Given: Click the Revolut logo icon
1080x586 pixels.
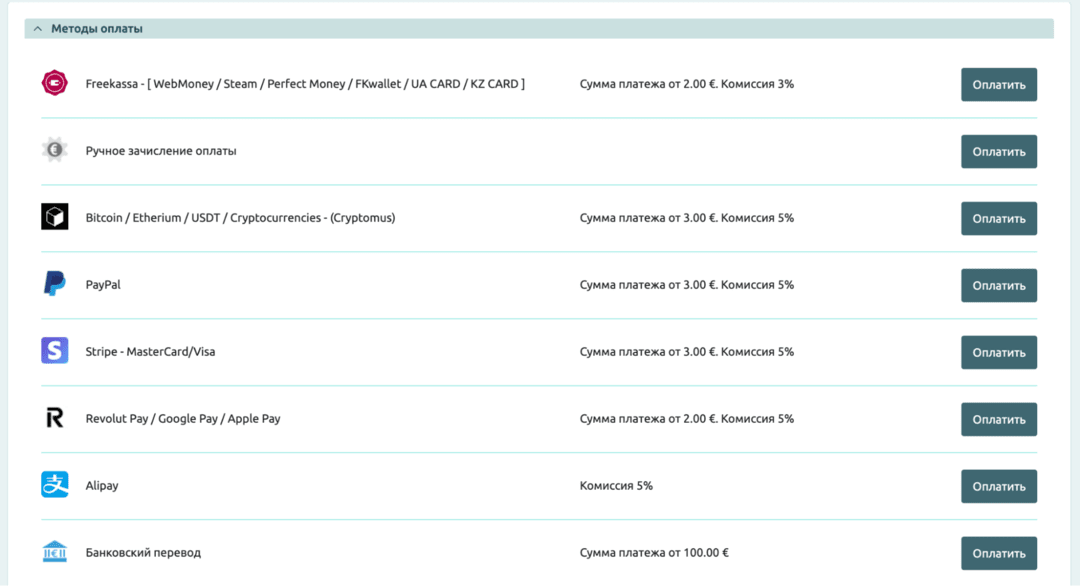Looking at the screenshot, I should pos(54,418).
